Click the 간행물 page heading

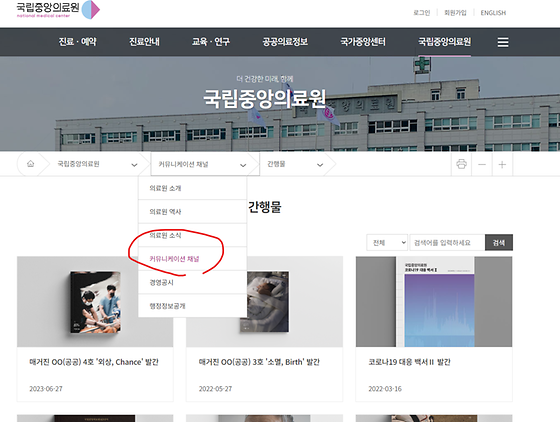(x=265, y=207)
